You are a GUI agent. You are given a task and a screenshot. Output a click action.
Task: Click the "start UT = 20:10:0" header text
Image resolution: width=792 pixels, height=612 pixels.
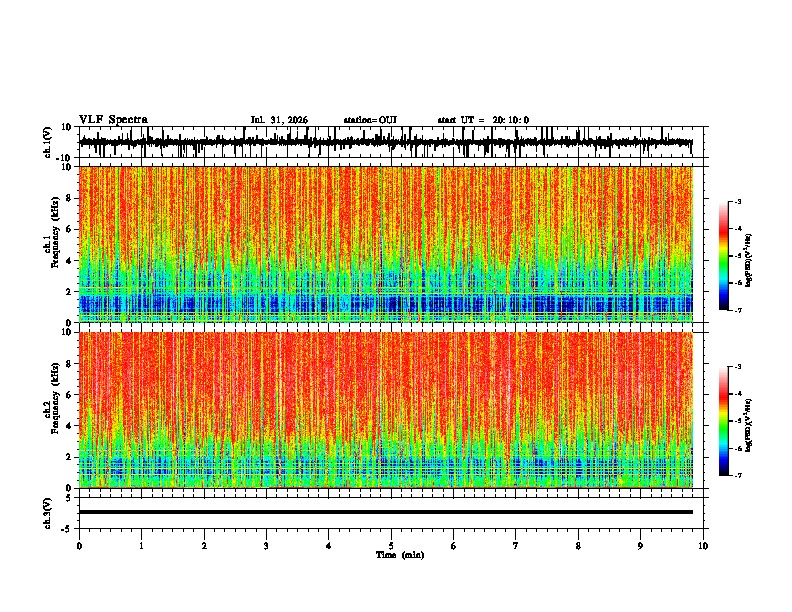tap(483, 120)
